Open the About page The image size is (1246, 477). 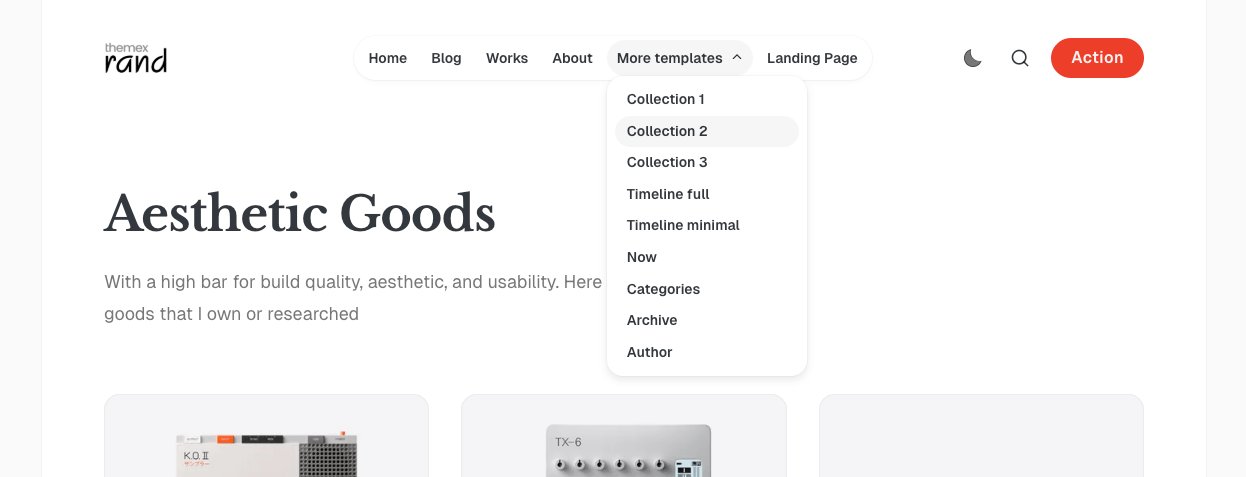[572, 58]
